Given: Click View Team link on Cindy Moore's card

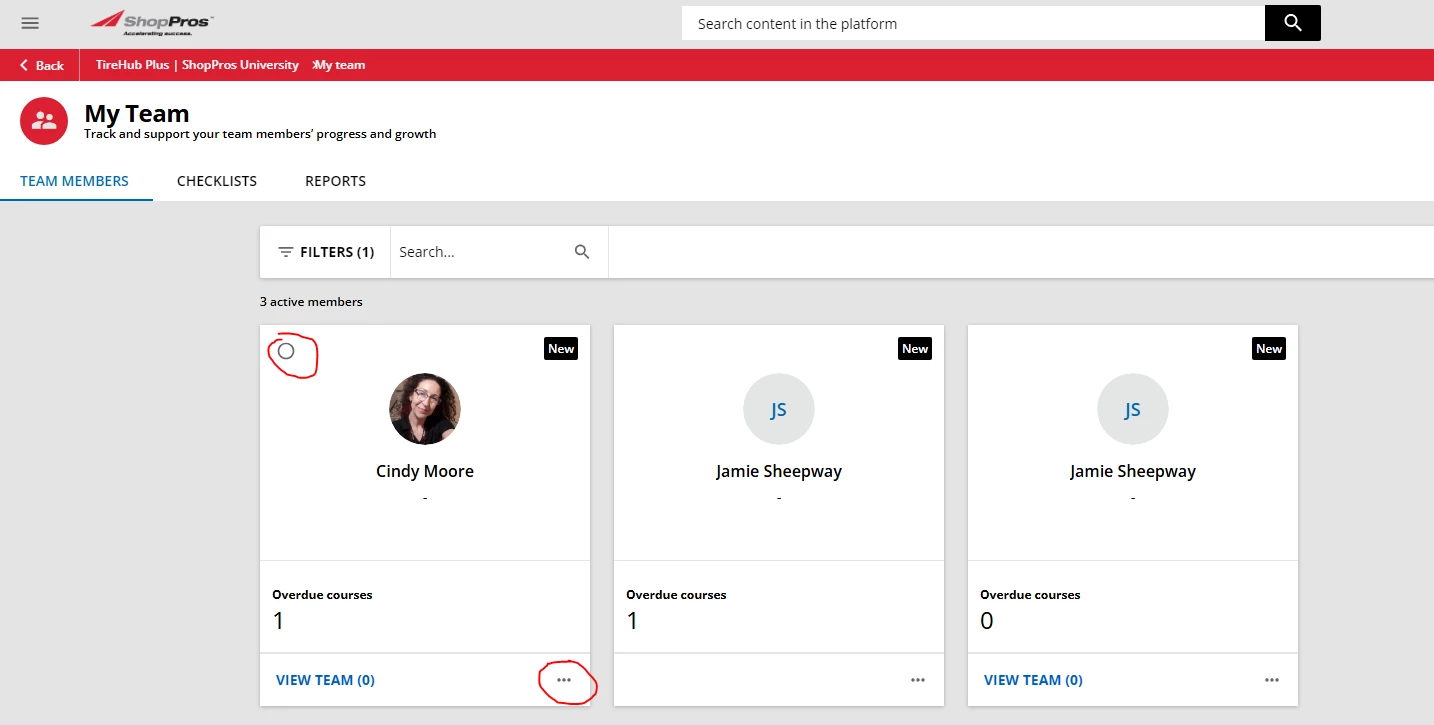Looking at the screenshot, I should [x=325, y=680].
